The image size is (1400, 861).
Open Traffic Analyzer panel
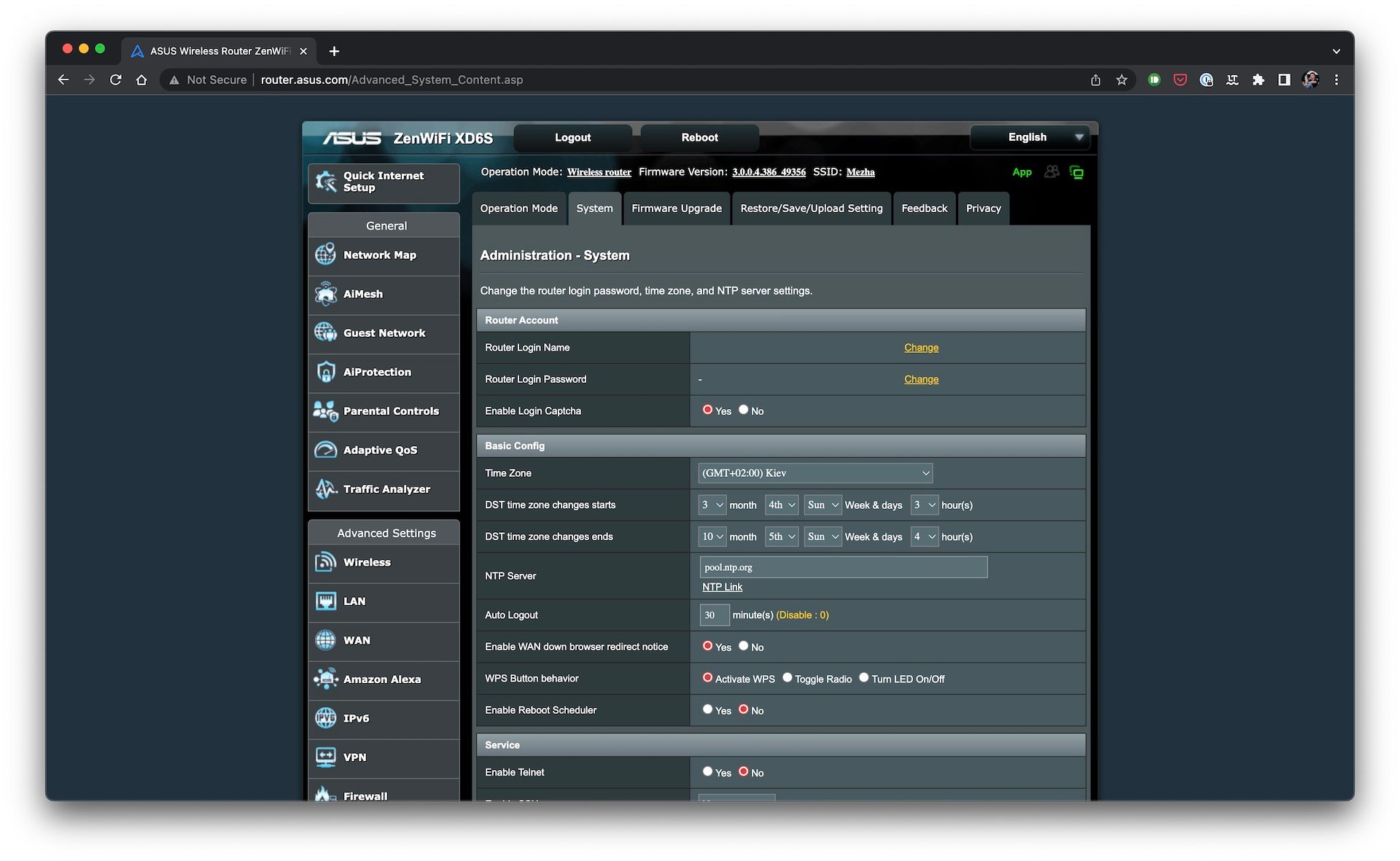pyautogui.click(x=386, y=488)
